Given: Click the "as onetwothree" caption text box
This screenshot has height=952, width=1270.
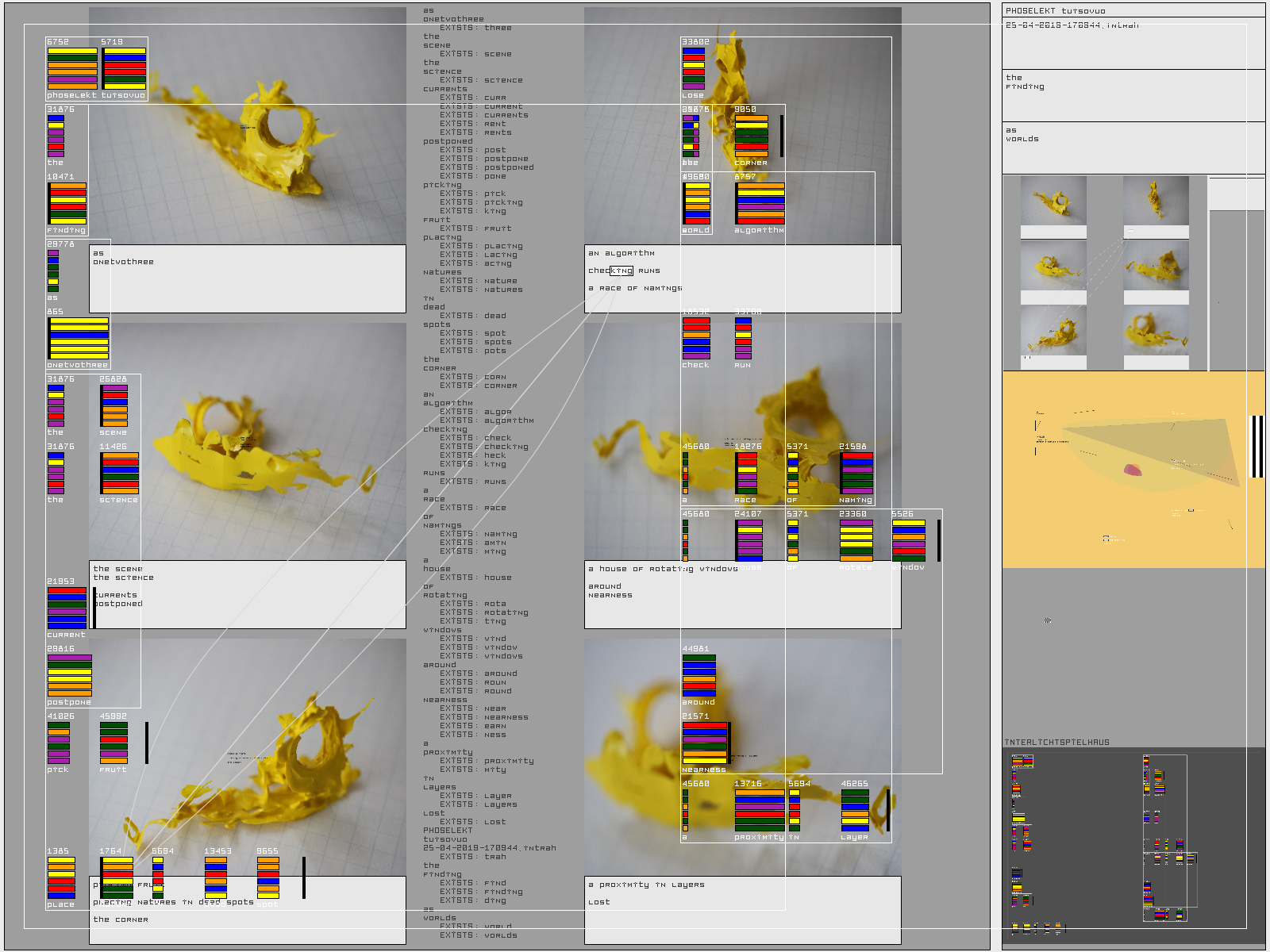Looking at the screenshot, I should [247, 278].
